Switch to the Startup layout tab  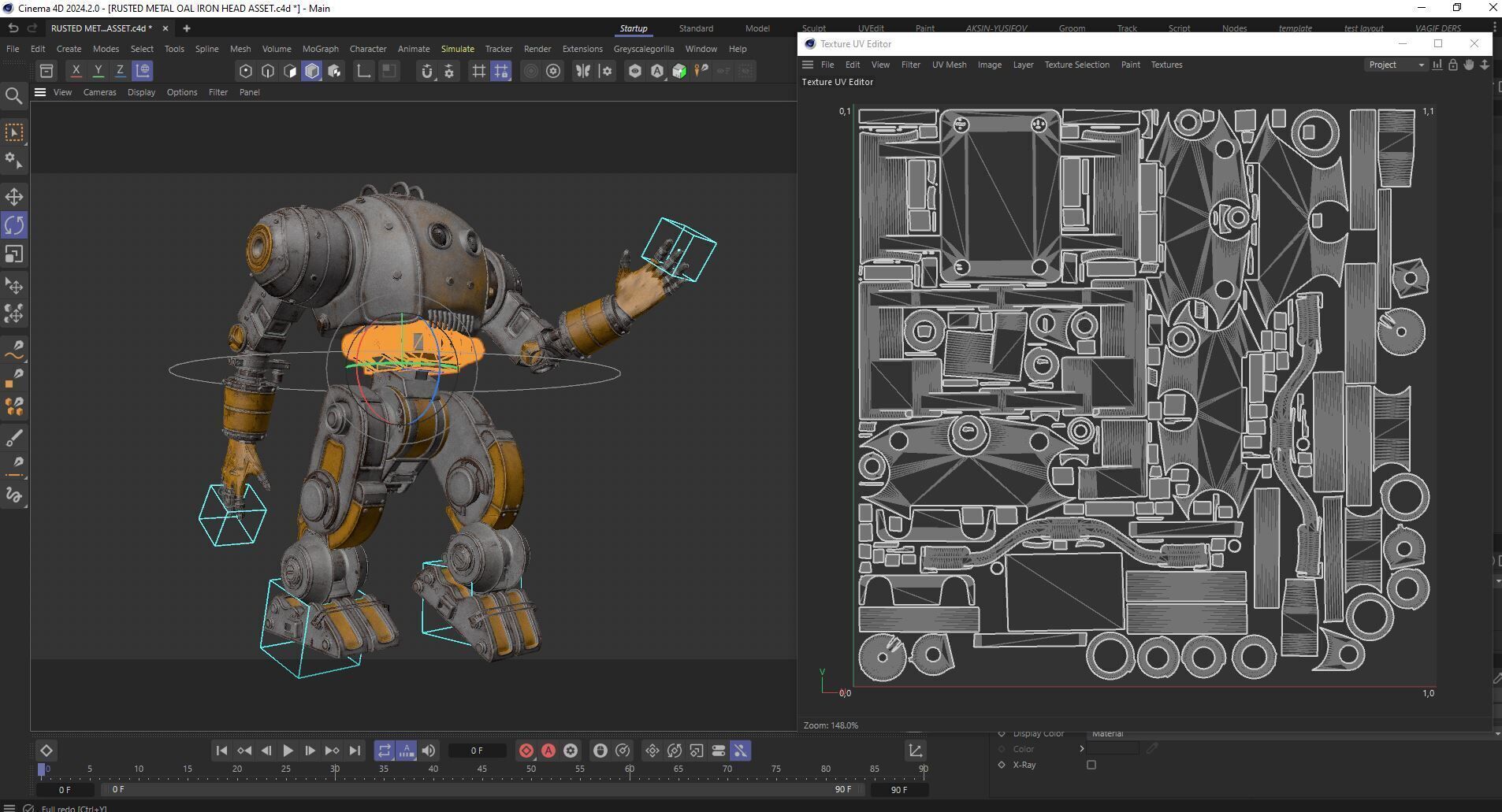pyautogui.click(x=633, y=28)
